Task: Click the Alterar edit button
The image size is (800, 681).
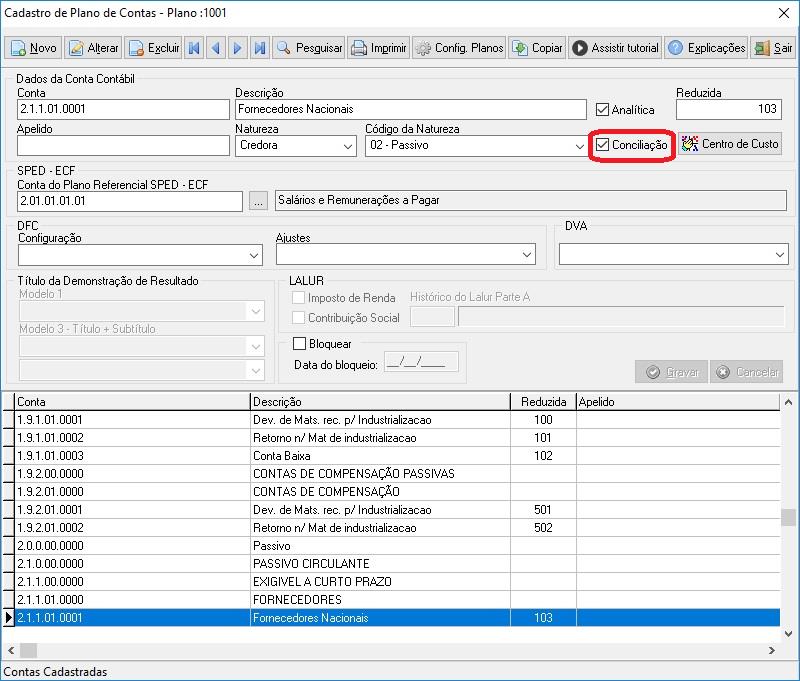Action: coord(93,48)
